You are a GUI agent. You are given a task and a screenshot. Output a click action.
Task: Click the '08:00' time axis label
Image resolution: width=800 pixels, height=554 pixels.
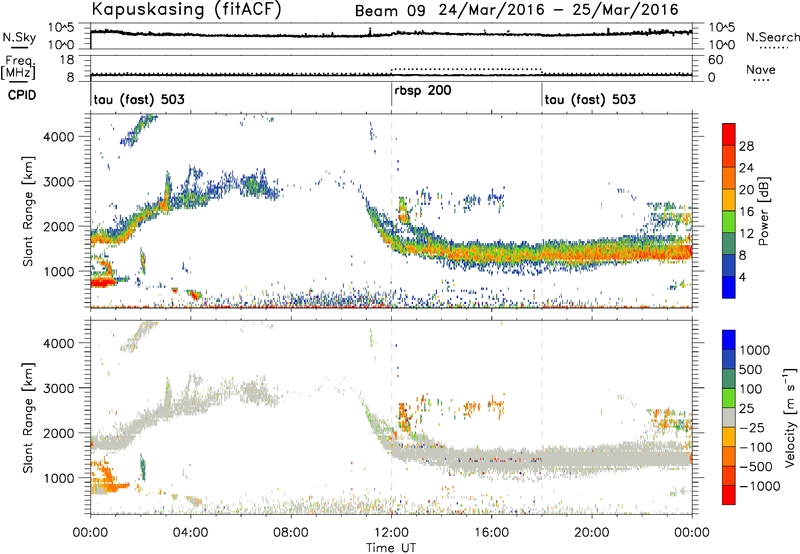[x=291, y=533]
